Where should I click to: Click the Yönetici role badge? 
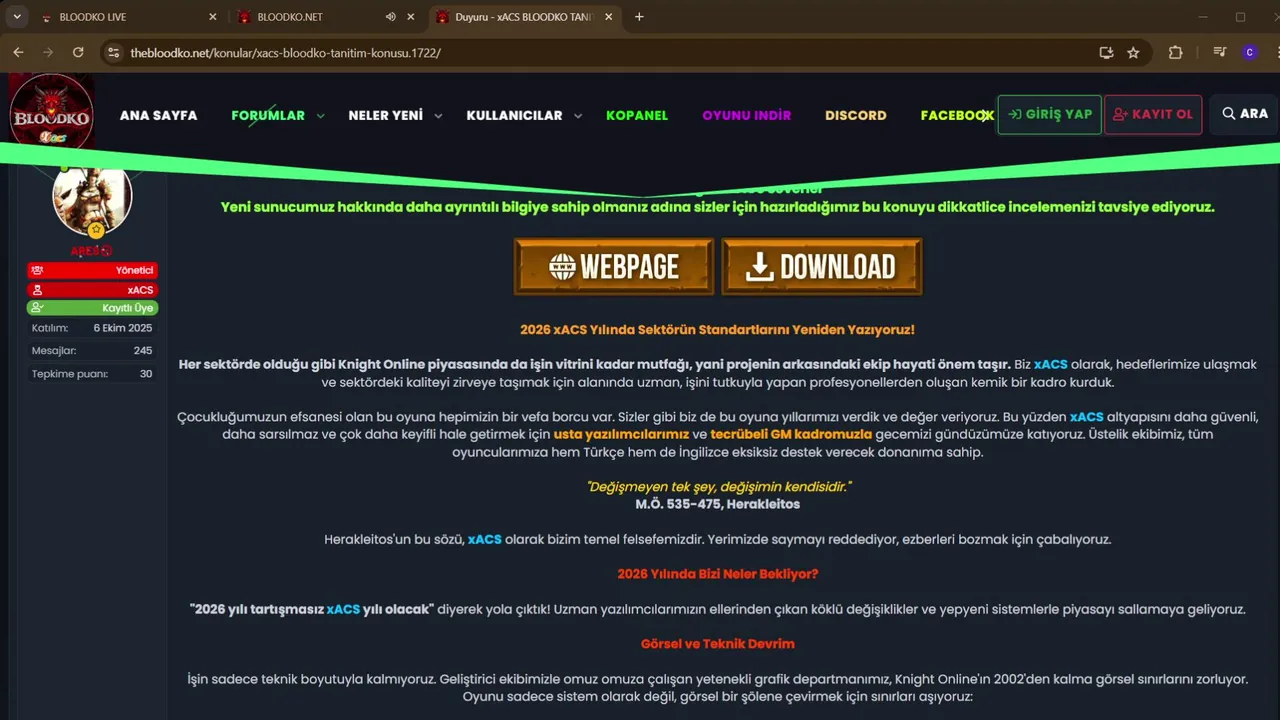[x=92, y=270]
